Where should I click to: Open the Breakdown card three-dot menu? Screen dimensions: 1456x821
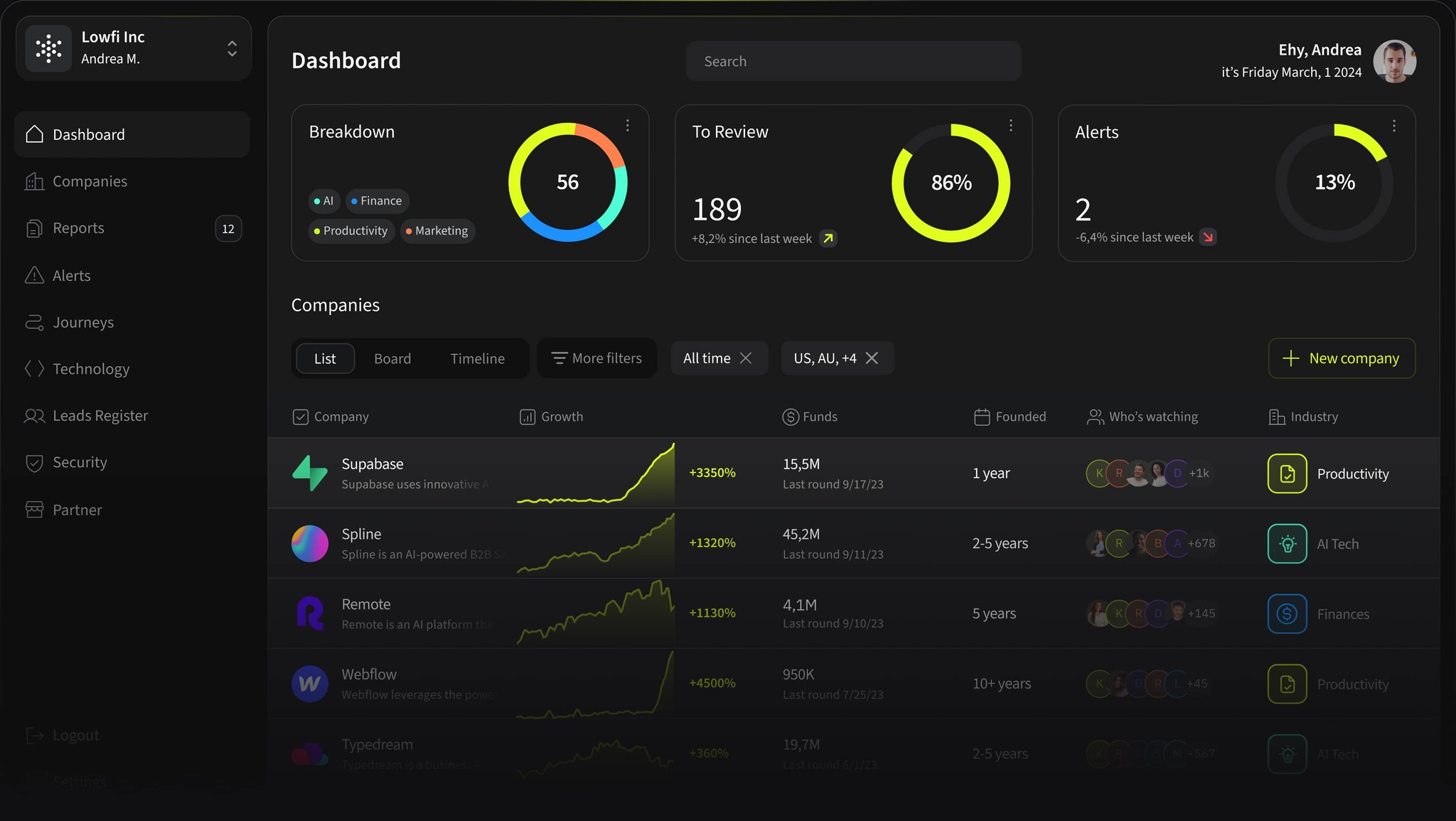(x=627, y=125)
